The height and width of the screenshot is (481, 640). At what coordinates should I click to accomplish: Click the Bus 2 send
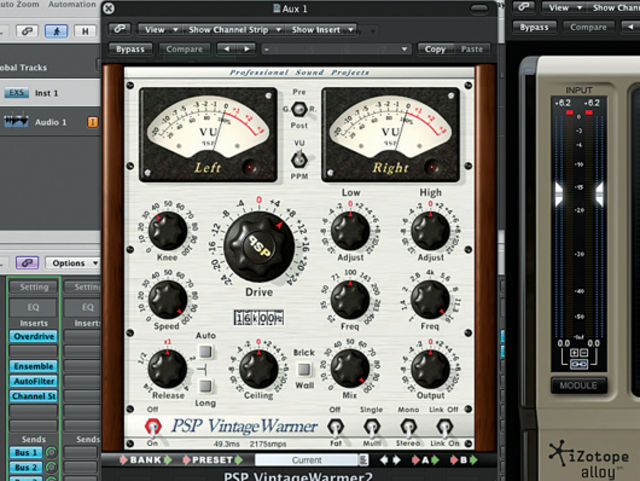pyautogui.click(x=26, y=467)
